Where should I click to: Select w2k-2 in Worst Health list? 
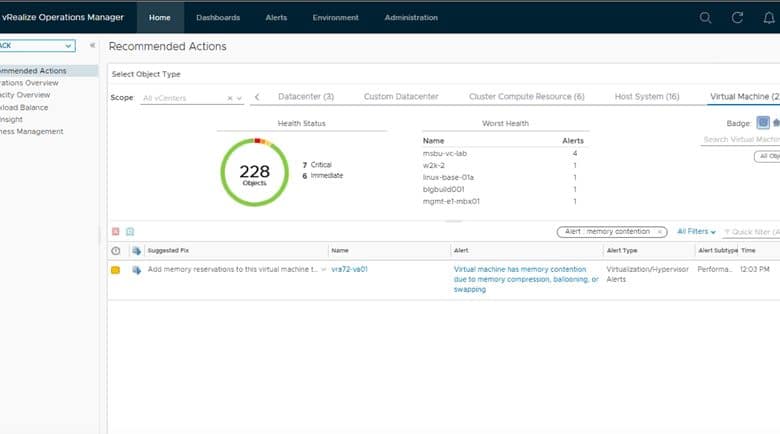pyautogui.click(x=434, y=165)
